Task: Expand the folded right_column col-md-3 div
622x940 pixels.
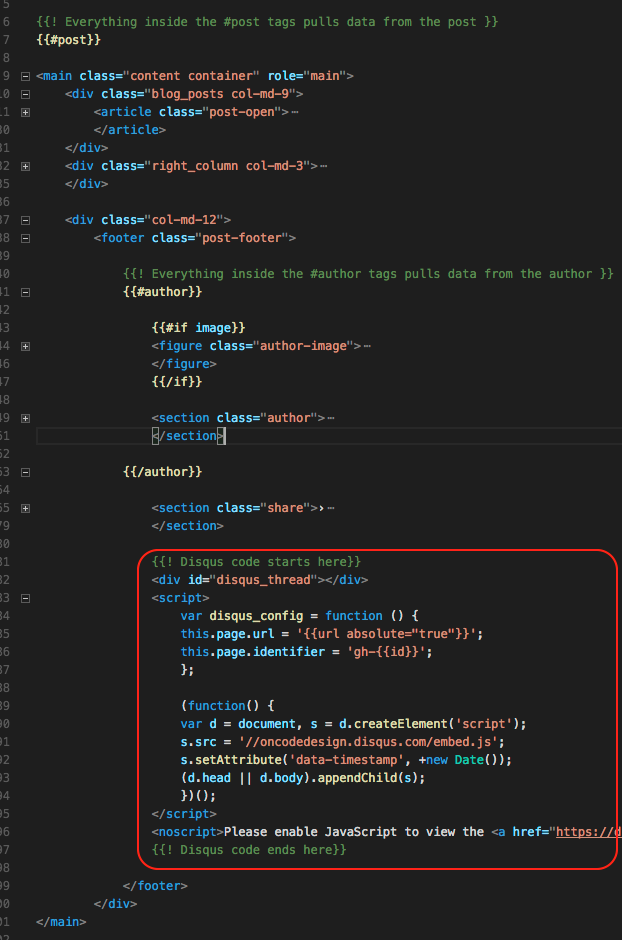Action: point(25,166)
